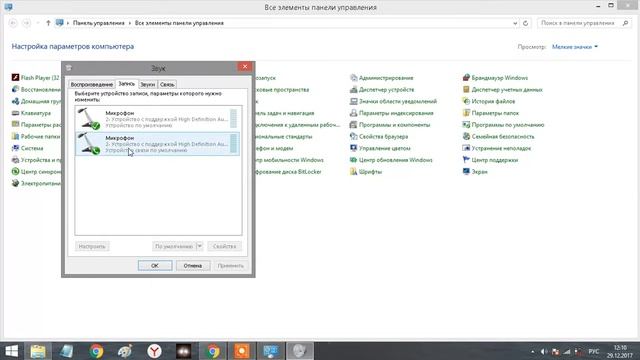Open Домашняя группа icon
Image resolution: width=640 pixels, height=360 pixels.
coord(15,101)
